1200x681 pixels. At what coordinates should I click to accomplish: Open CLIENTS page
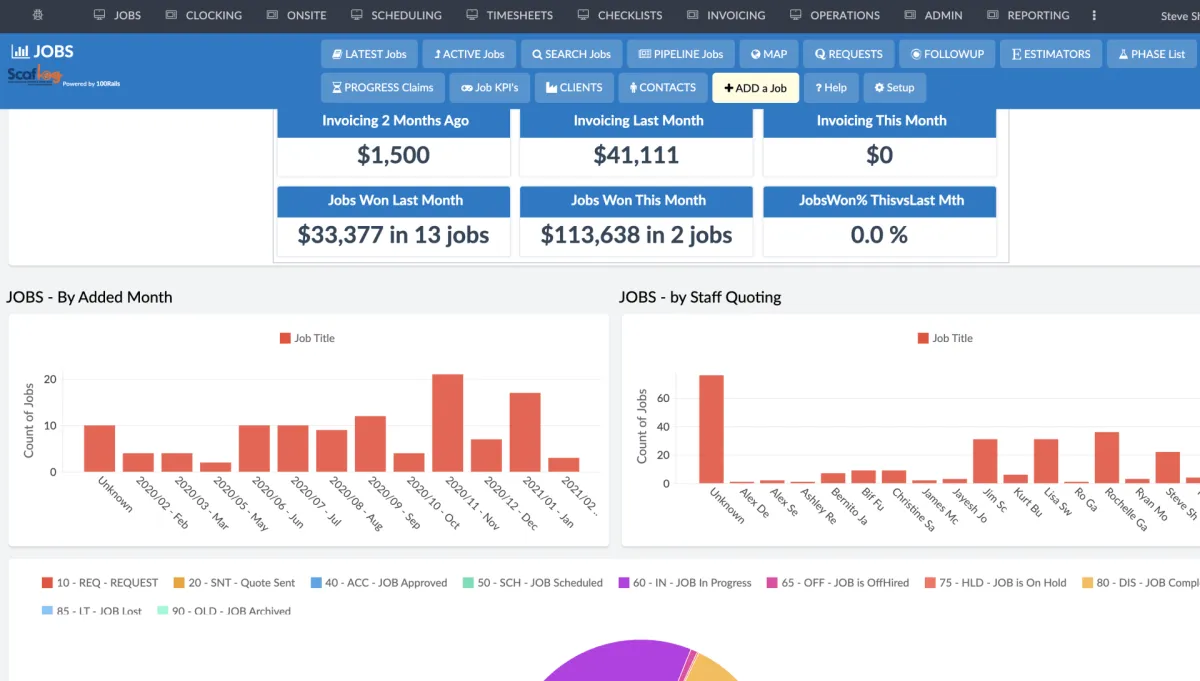pyautogui.click(x=574, y=88)
